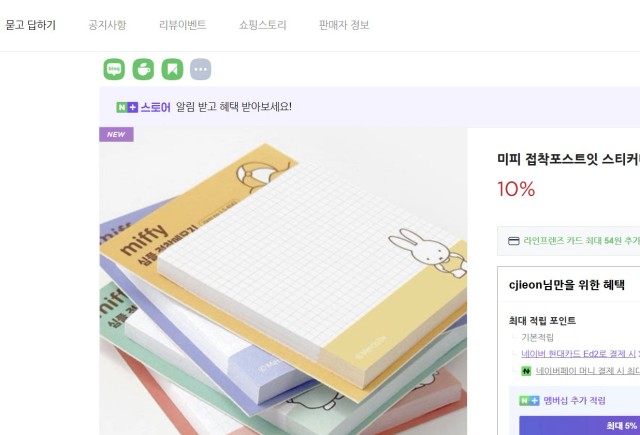This screenshot has width=640, height=435.
Task: Open more sharing options ellipsis icon
Action: 201,69
